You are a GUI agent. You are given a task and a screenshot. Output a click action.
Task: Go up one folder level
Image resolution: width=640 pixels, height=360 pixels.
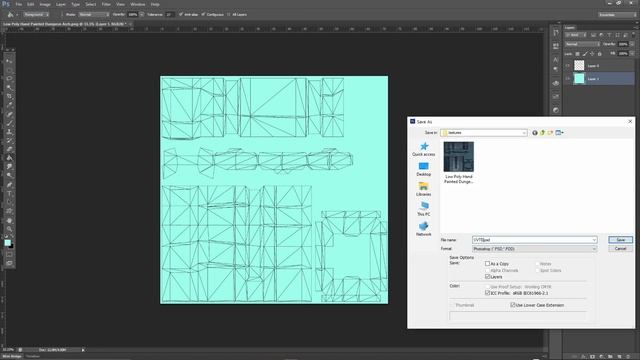pos(542,133)
